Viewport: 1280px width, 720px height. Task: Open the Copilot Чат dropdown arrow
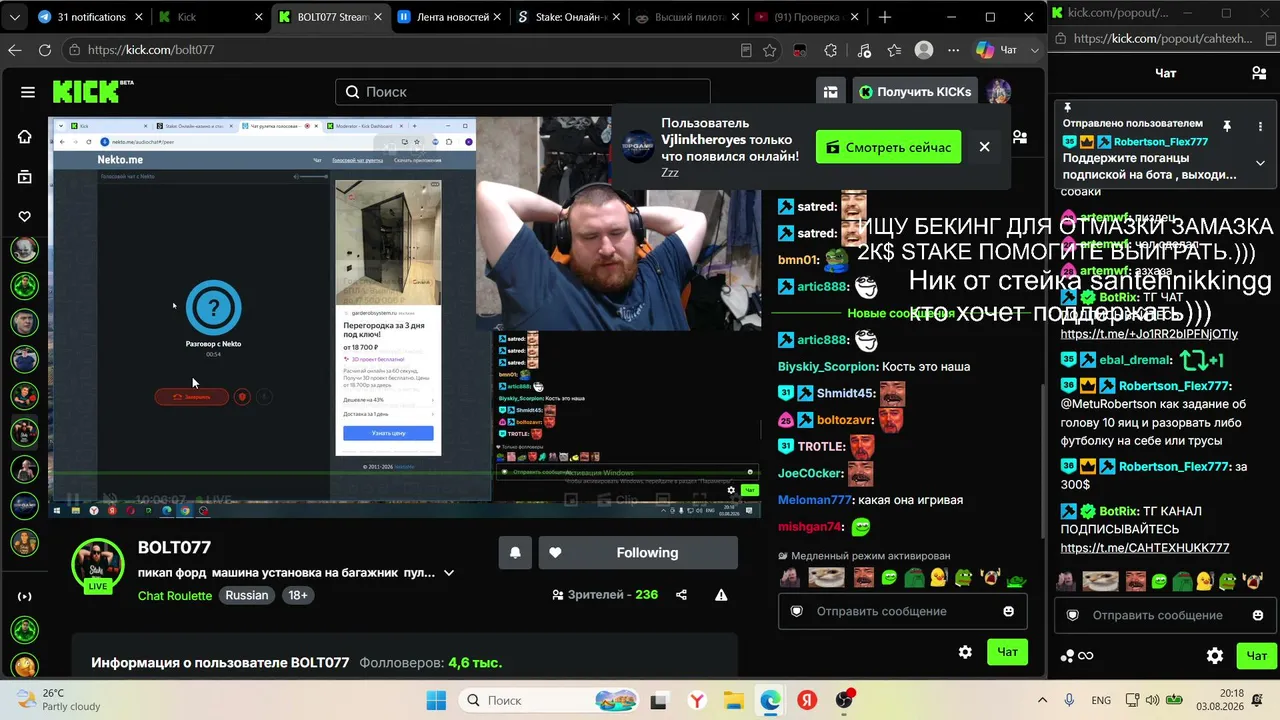point(1033,50)
